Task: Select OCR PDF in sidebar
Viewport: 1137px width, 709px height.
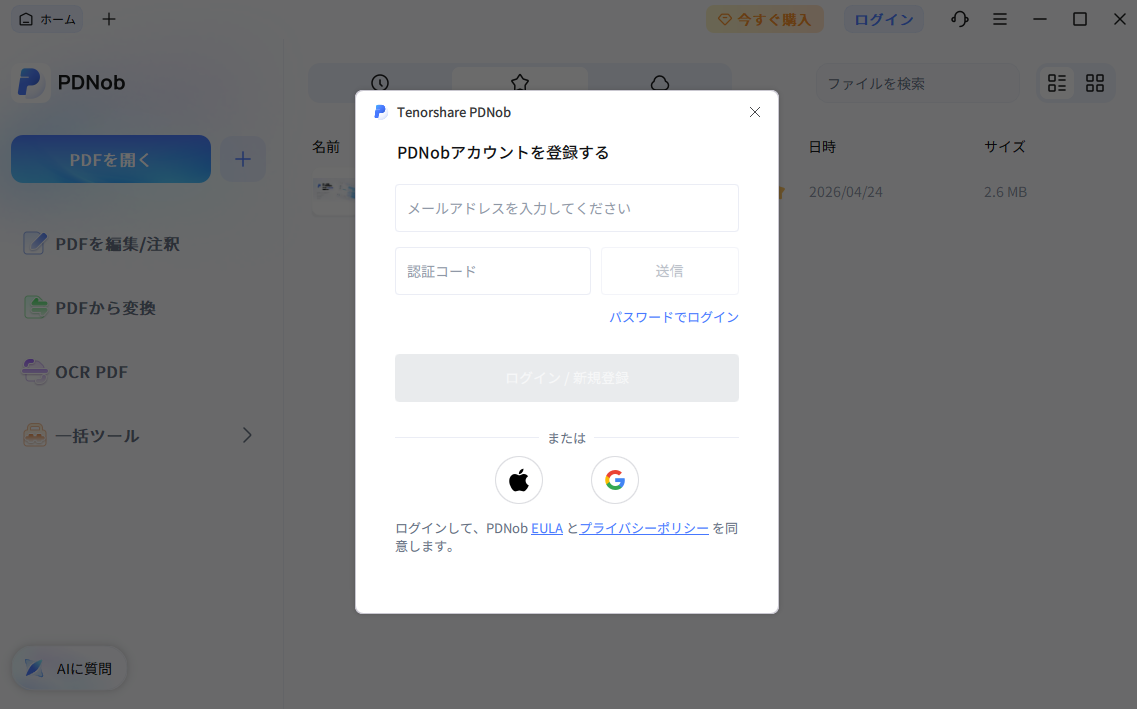Action: tap(75, 371)
